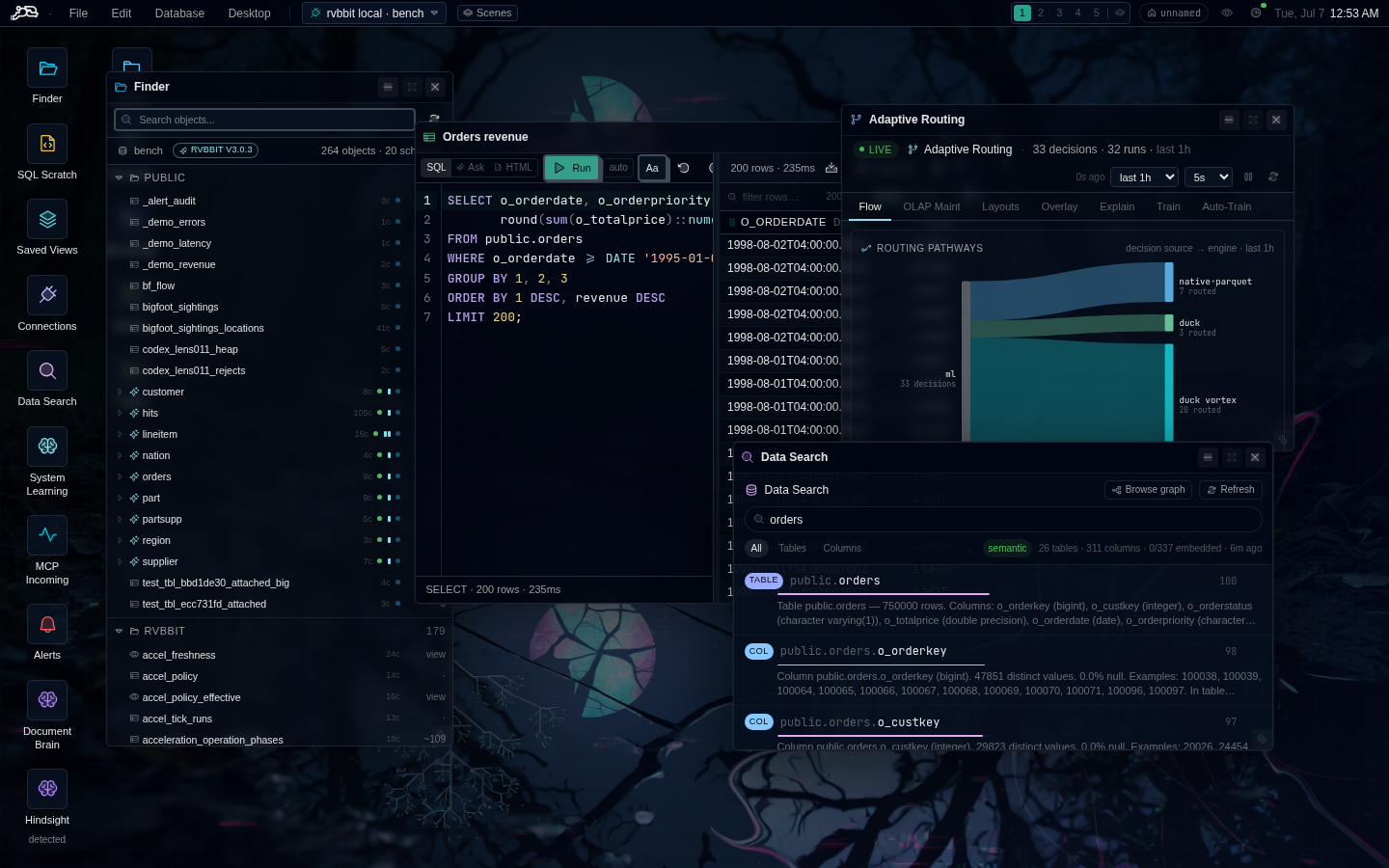1389x868 pixels.
Task: Collapse the RVBBIT schema in Finder
Action: pyautogui.click(x=120, y=632)
